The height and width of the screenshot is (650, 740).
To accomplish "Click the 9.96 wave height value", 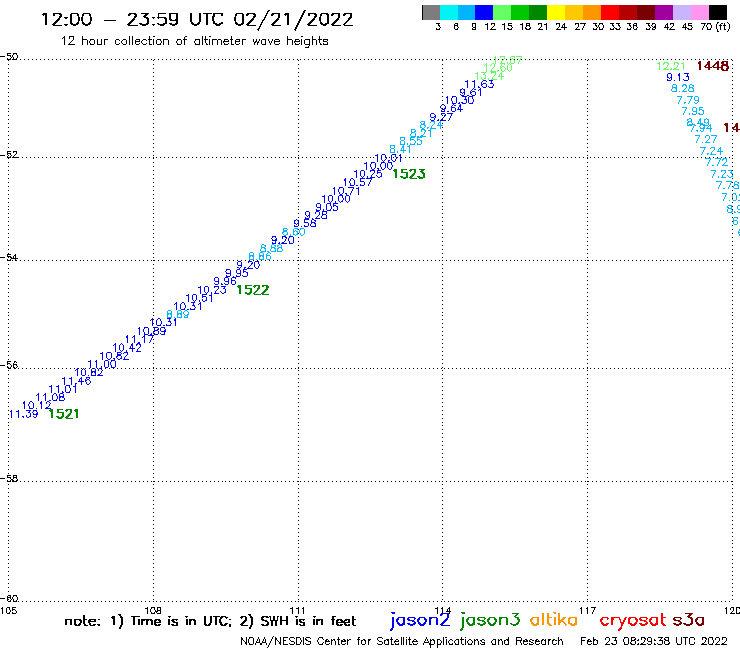I will (x=225, y=281).
